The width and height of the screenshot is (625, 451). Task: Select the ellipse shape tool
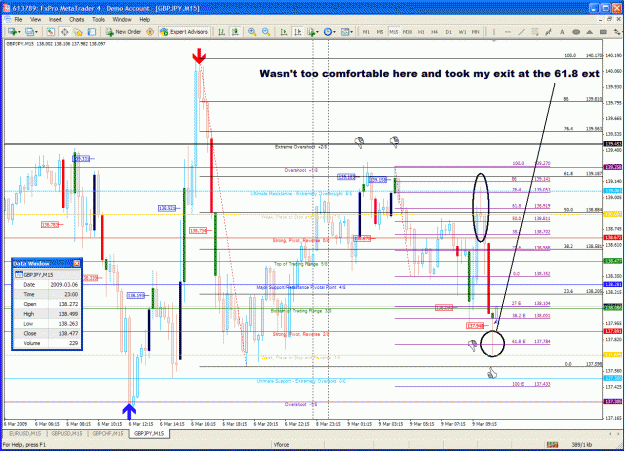click(x=576, y=32)
